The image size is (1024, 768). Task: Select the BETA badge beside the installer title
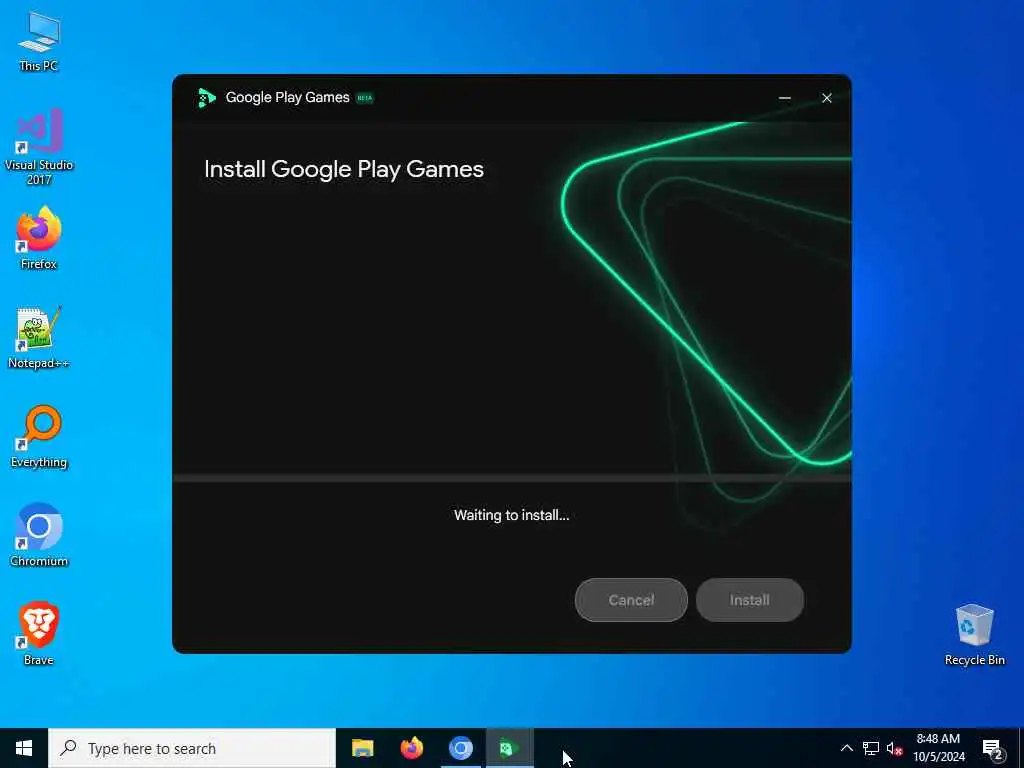364,98
